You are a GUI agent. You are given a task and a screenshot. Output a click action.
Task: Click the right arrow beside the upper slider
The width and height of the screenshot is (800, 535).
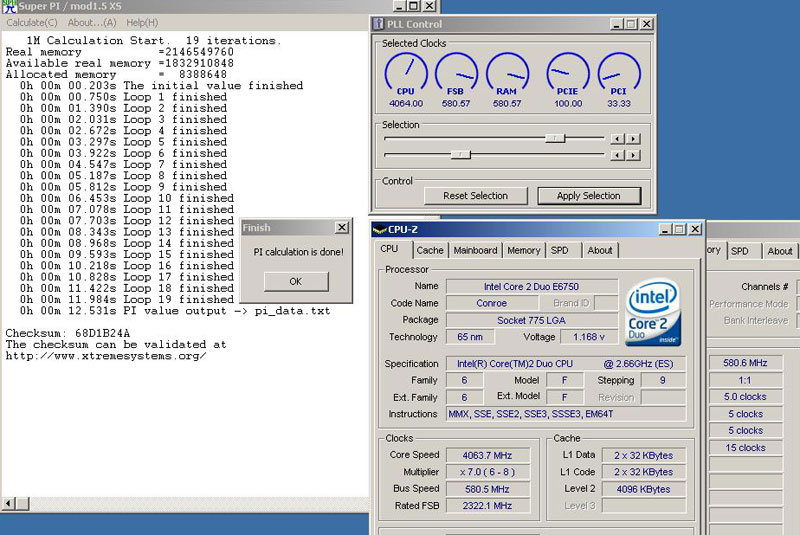[x=632, y=139]
